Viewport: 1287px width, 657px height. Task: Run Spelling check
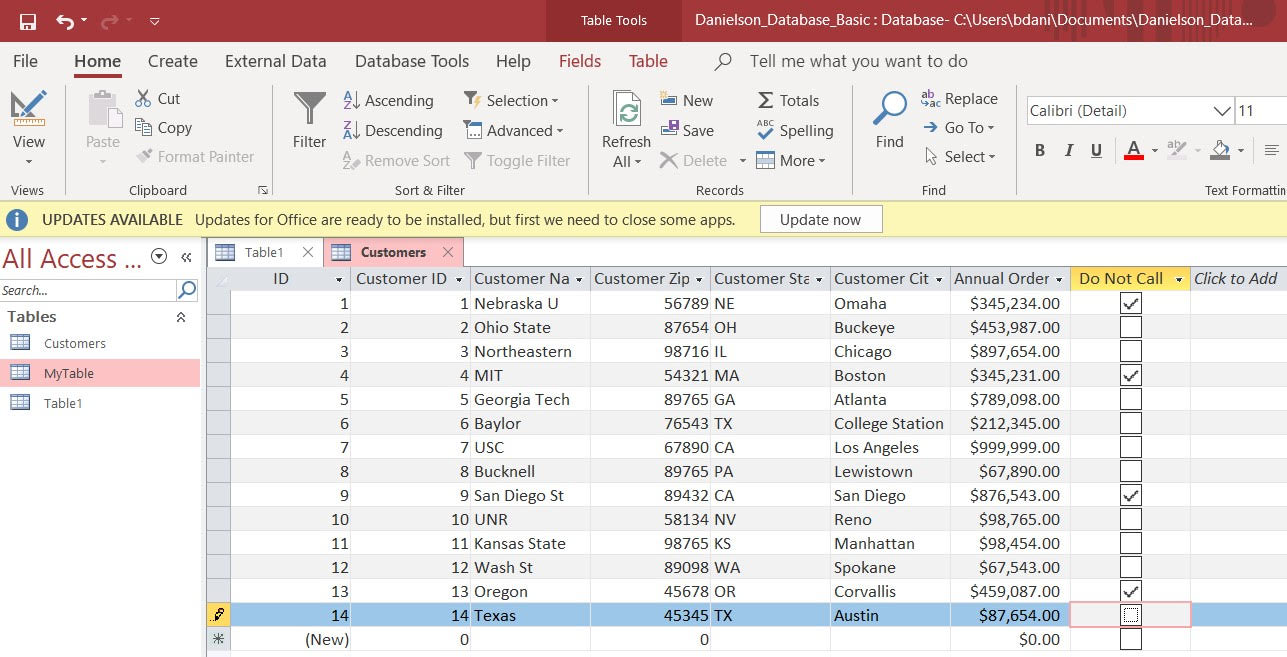point(796,130)
